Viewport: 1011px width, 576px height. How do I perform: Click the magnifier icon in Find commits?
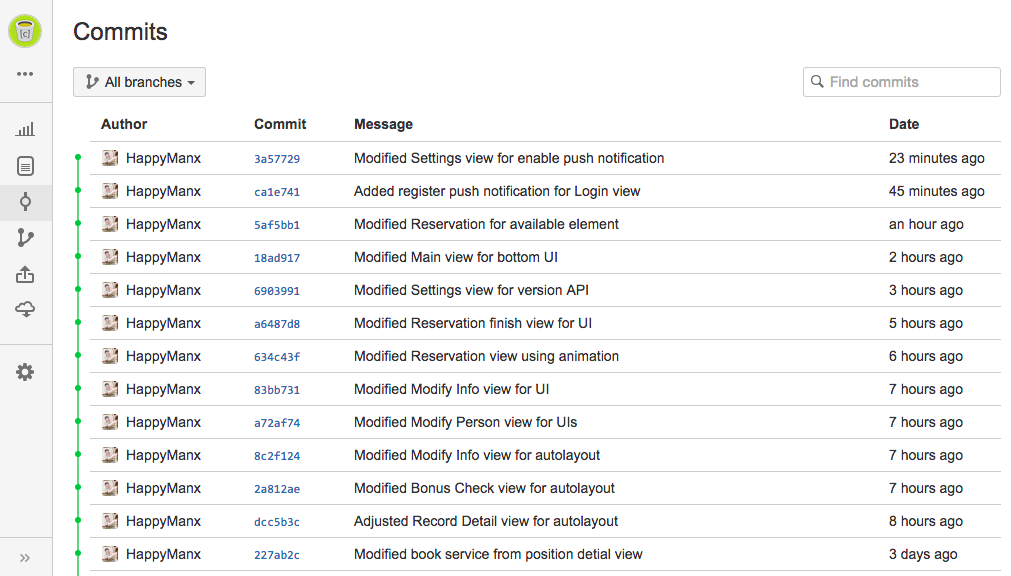coord(818,82)
